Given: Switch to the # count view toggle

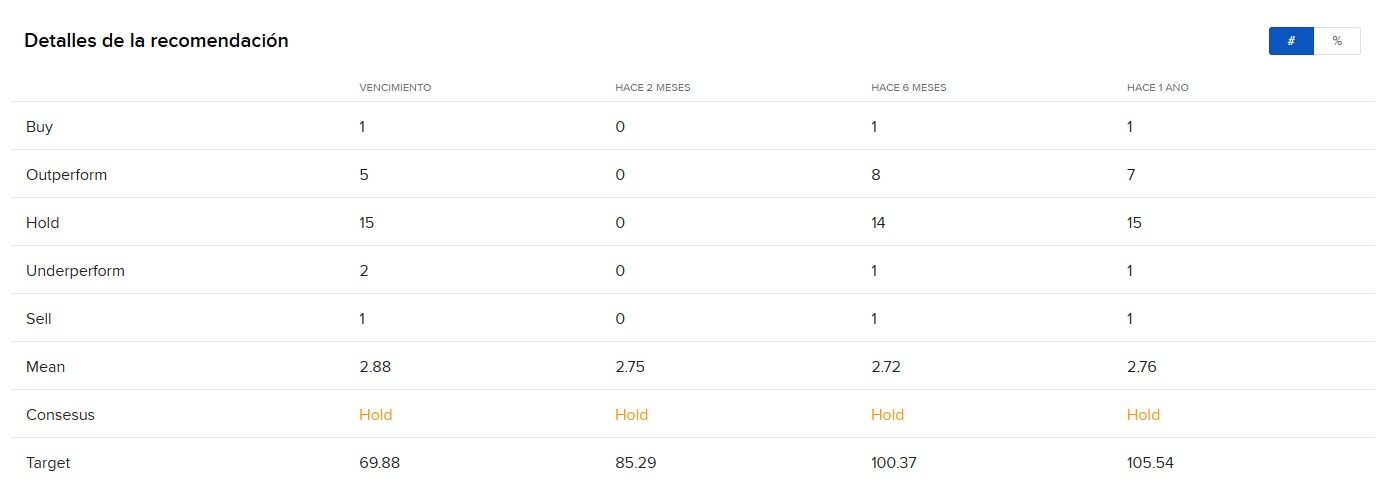Looking at the screenshot, I should [1291, 41].
